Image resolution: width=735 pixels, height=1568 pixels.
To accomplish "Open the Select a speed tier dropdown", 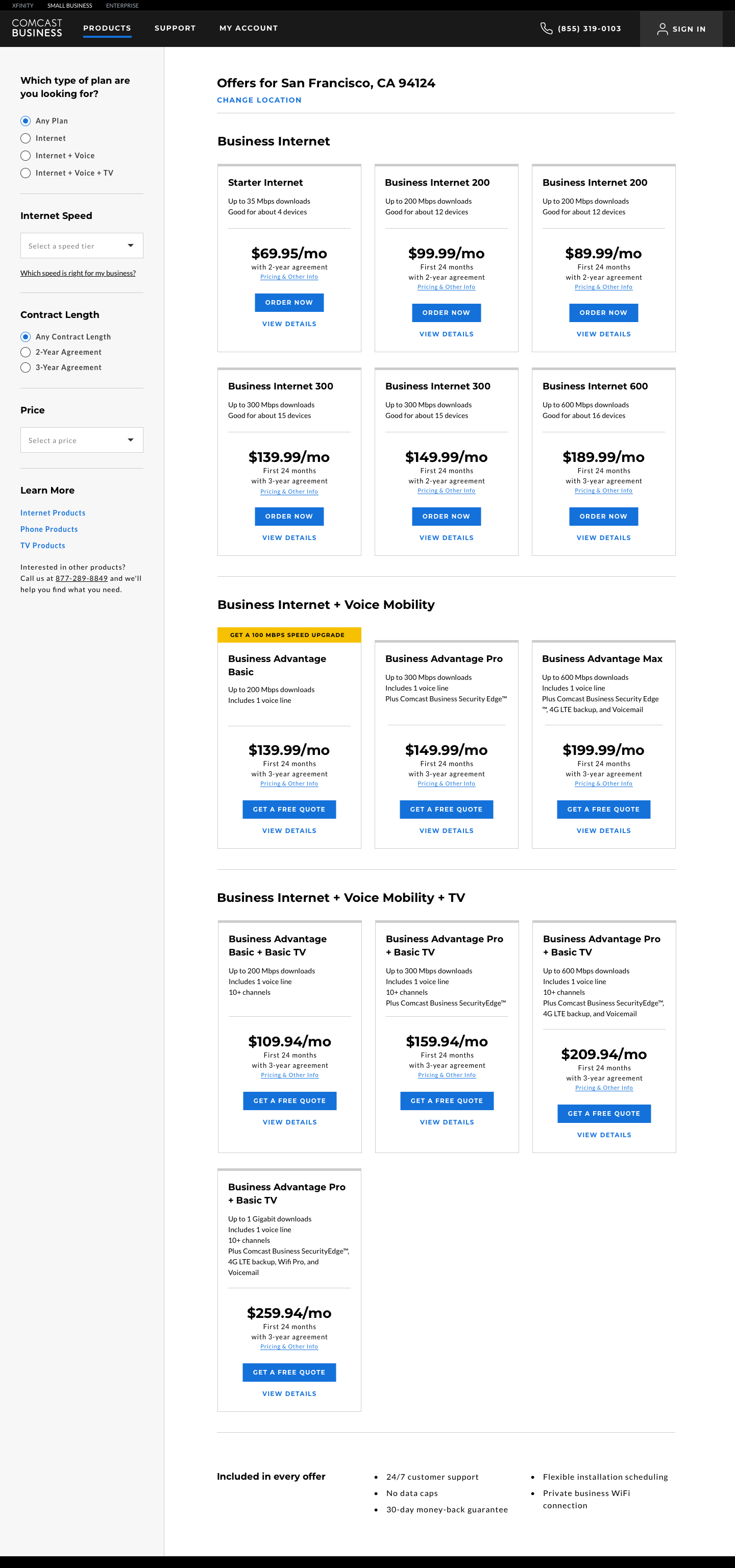I will (82, 246).
